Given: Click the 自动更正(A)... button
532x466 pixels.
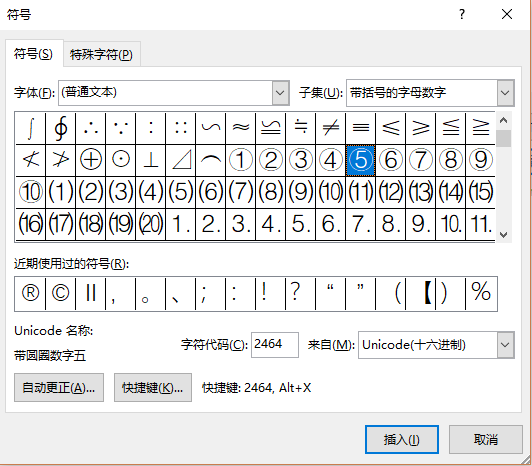Looking at the screenshot, I should click(x=59, y=388).
